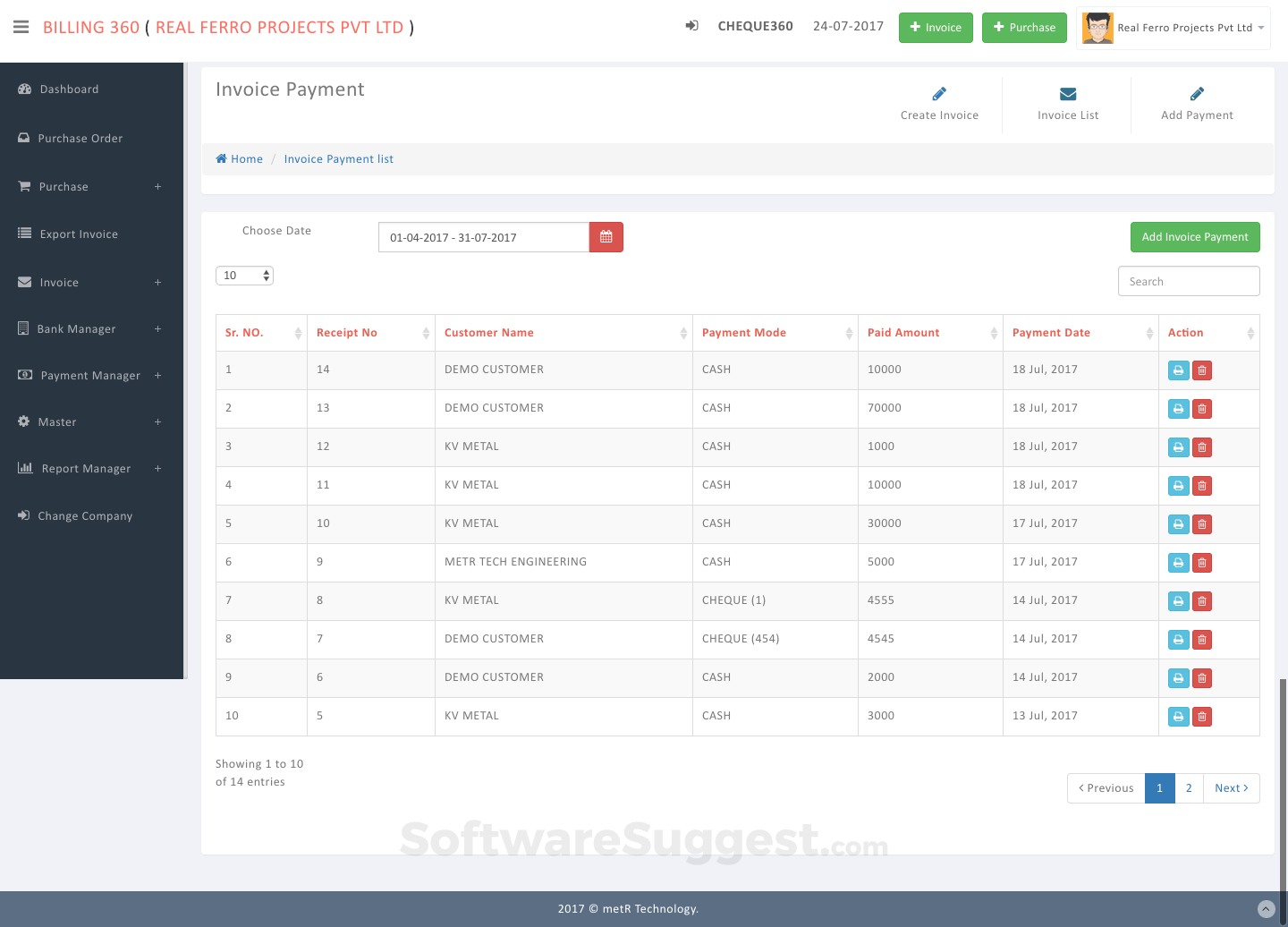Delete receipt 12 with trash icon
The image size is (1288, 927).
click(x=1202, y=447)
